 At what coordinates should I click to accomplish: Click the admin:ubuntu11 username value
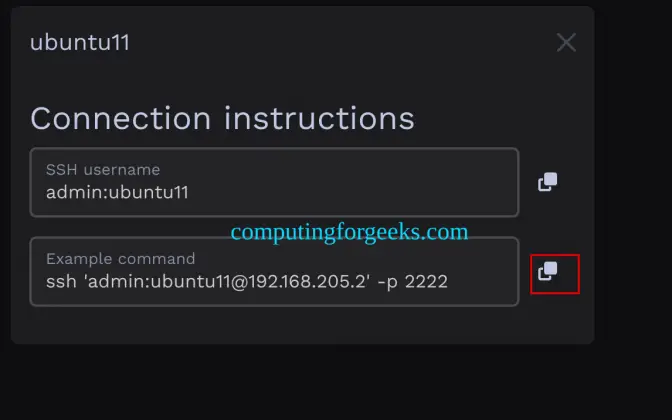point(117,192)
